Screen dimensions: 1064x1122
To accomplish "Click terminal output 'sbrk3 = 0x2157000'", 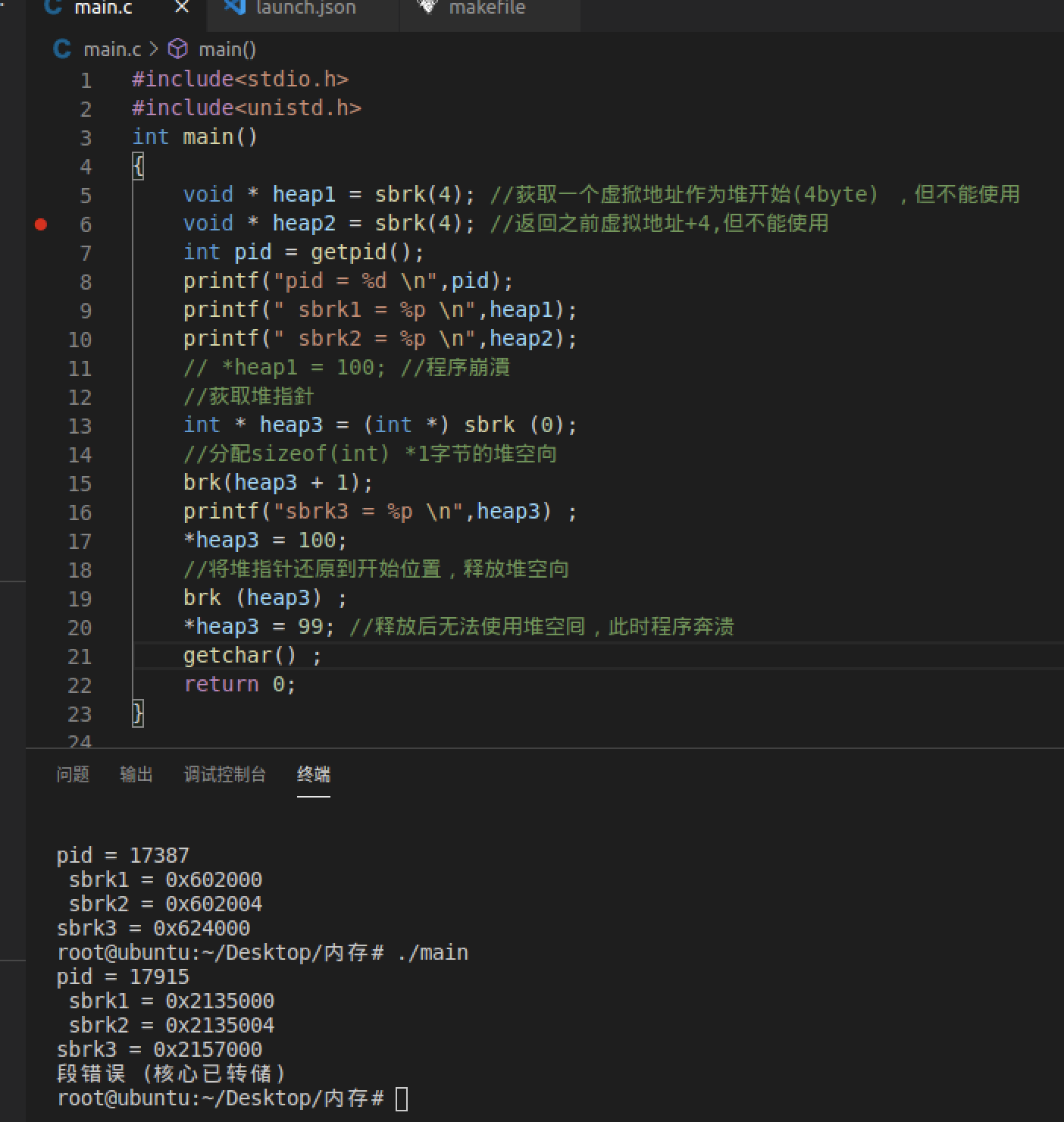I will point(159,1049).
